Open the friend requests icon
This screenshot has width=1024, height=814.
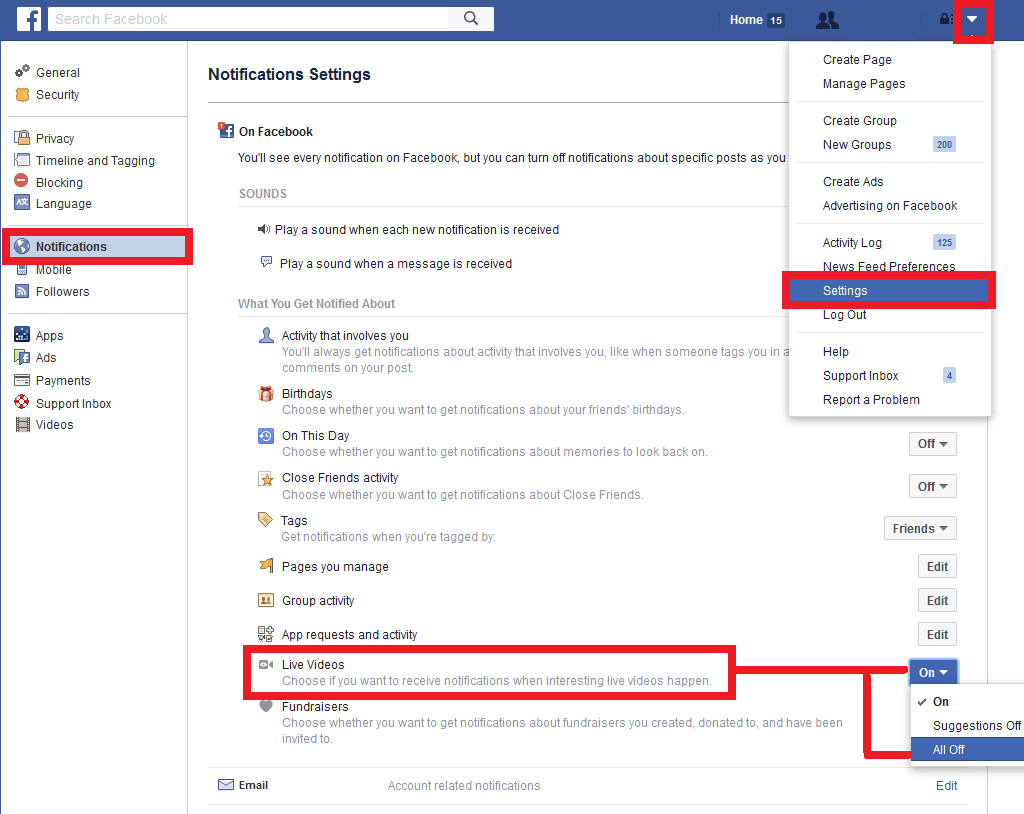827,20
